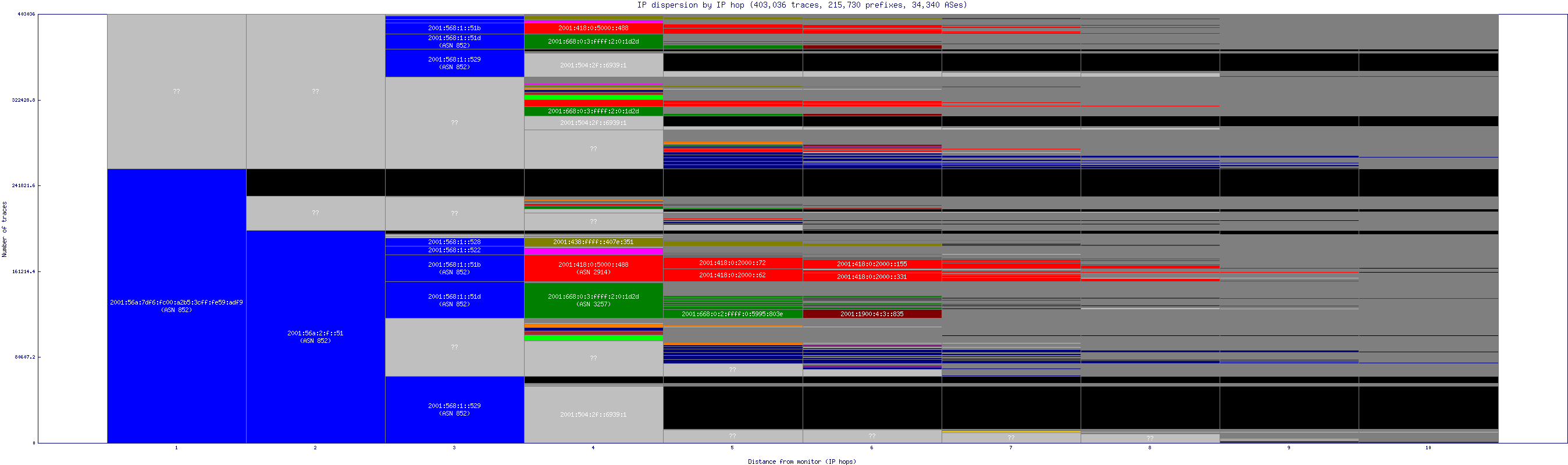1568x465 pixels.
Task: Click the x-axis tick for hop 8
Action: [x=1150, y=448]
